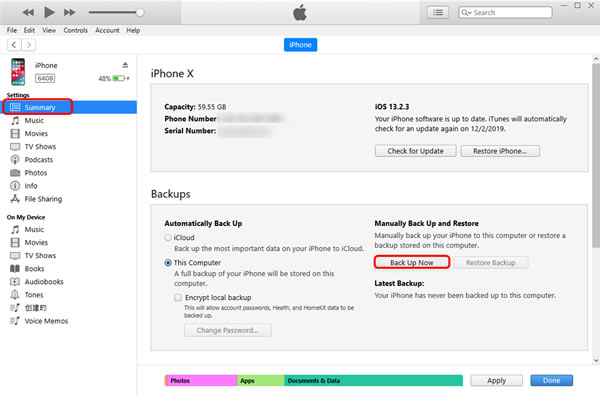The image size is (600, 395).
Task: Start playback with the Play button
Action: [49, 12]
